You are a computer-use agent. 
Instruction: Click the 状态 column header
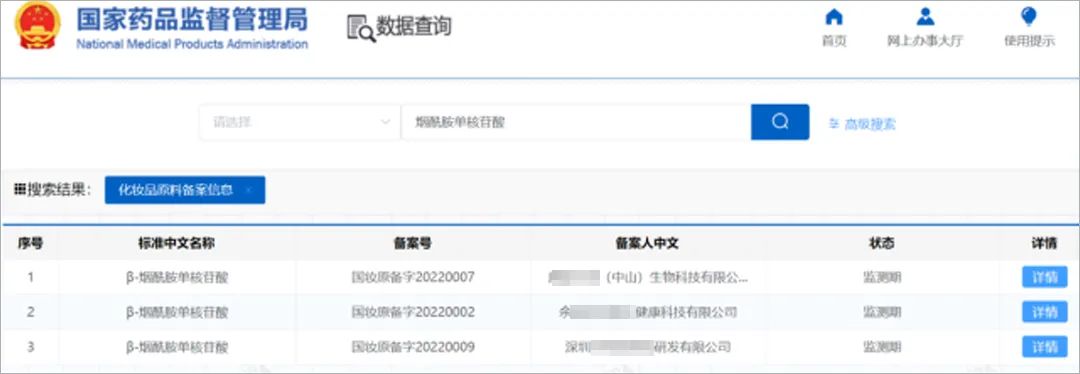882,243
